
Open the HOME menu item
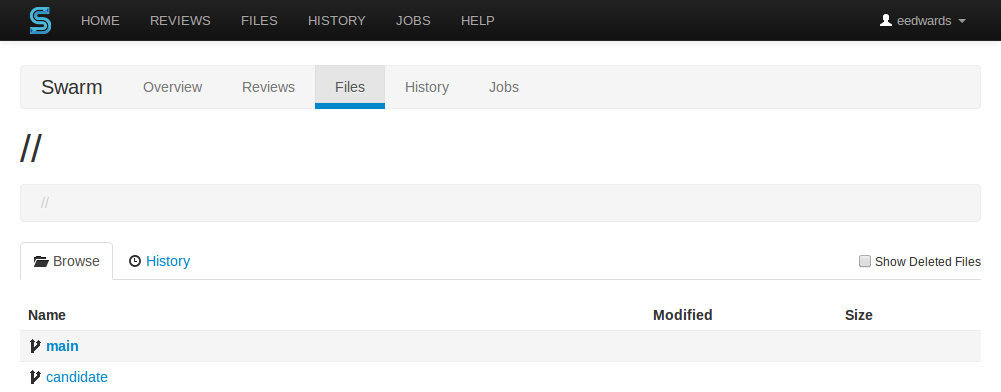[x=100, y=20]
